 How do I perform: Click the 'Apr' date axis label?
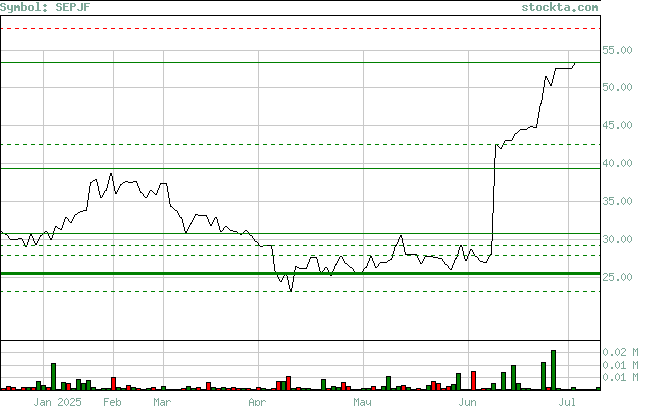(257, 402)
